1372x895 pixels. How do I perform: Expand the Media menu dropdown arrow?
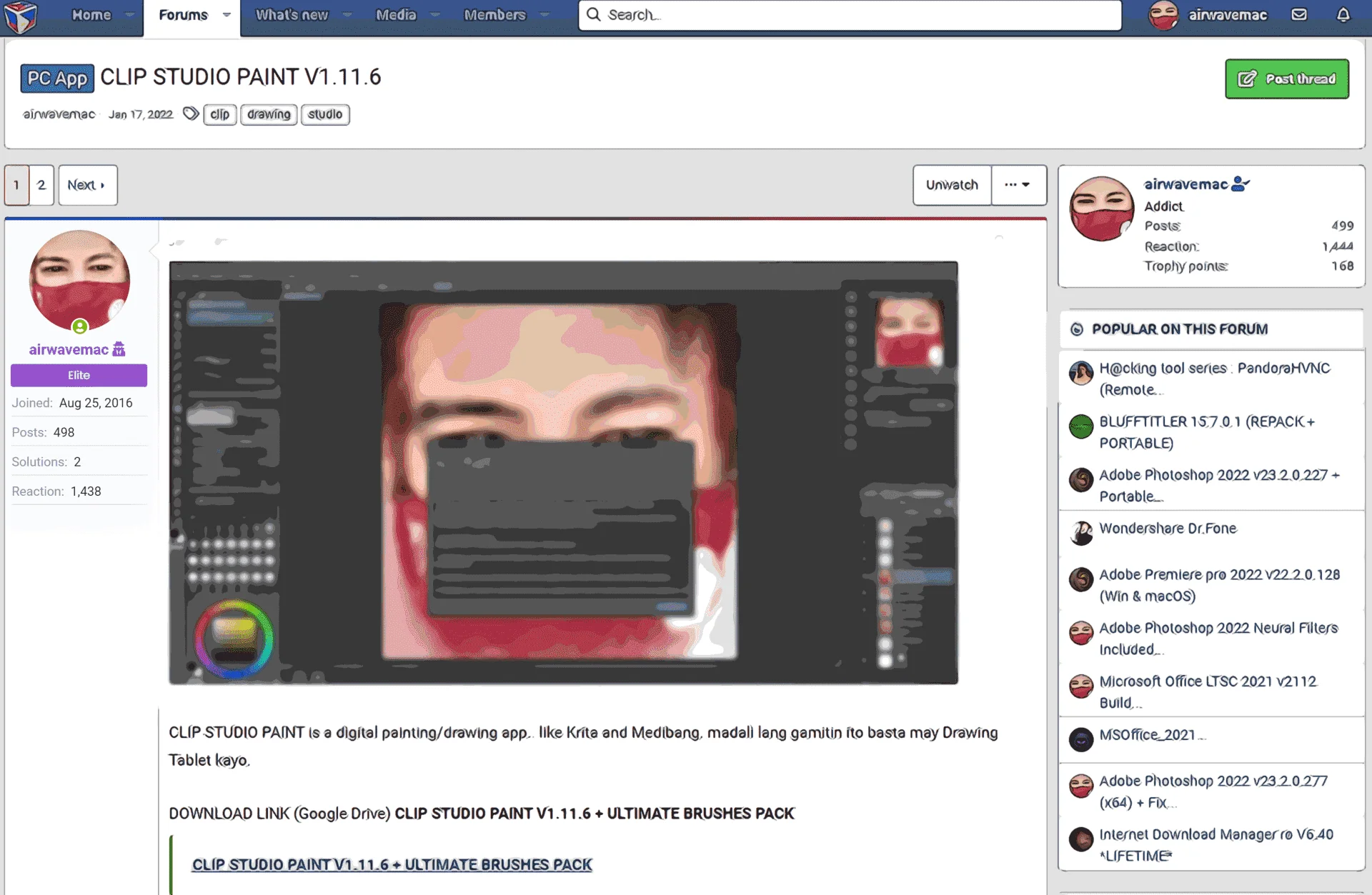[x=434, y=15]
